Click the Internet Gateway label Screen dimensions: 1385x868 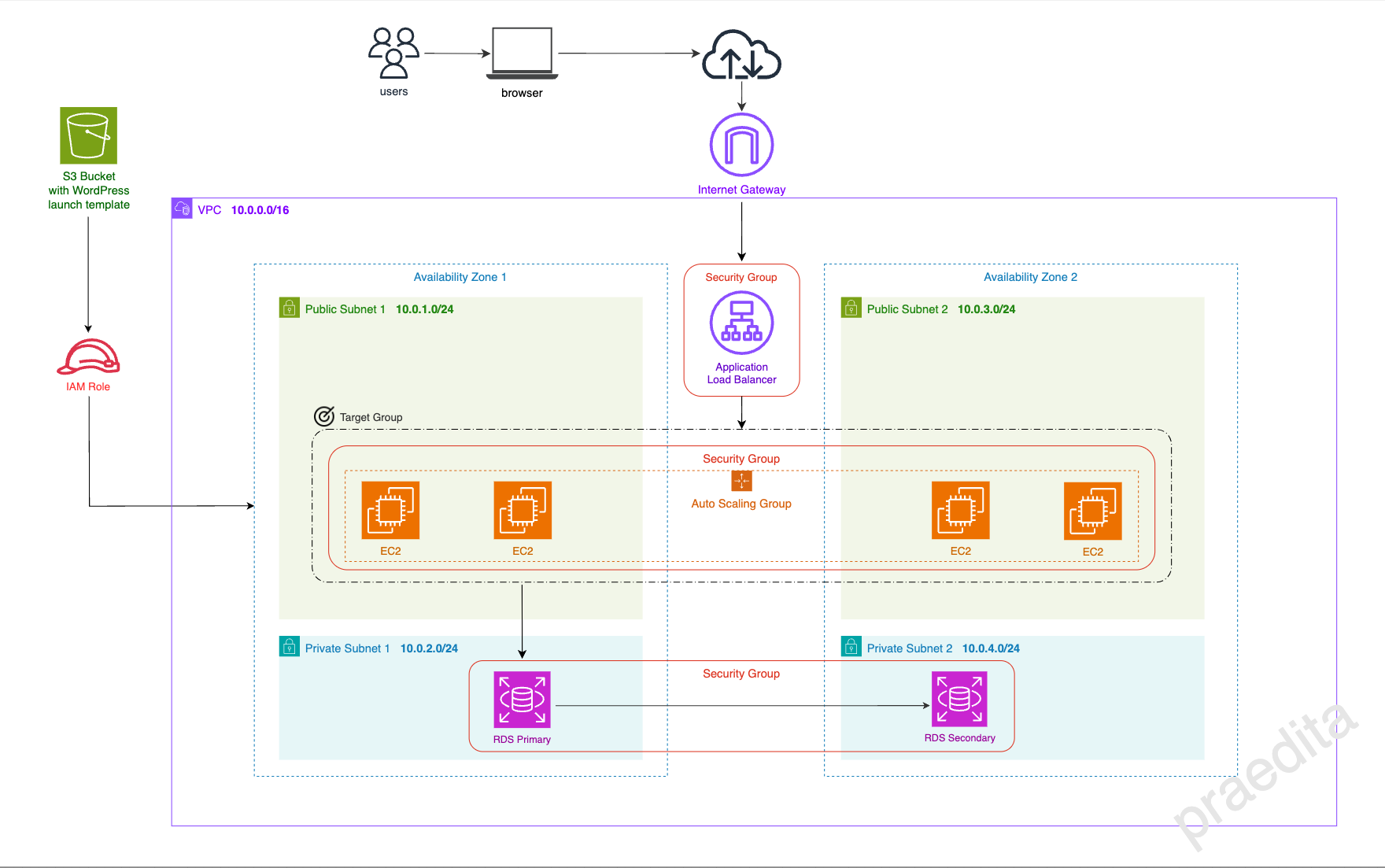(741, 190)
